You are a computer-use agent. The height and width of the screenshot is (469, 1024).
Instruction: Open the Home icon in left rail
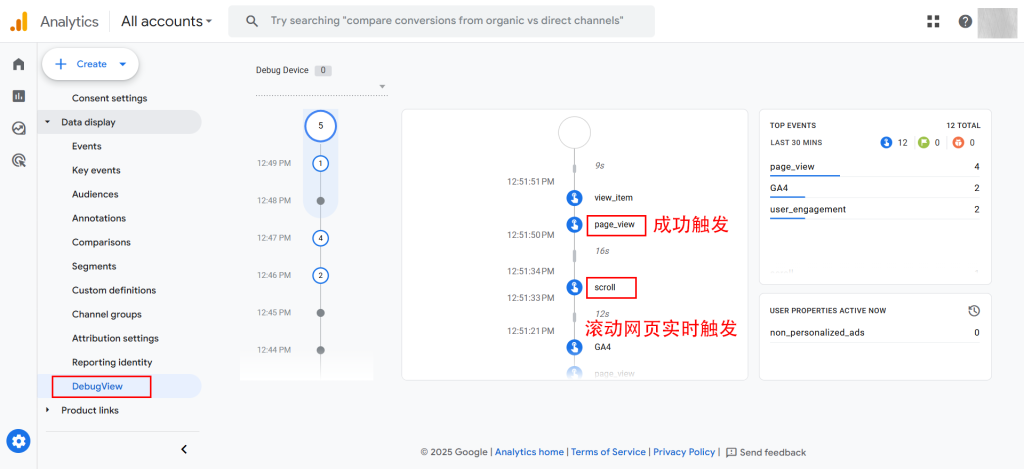coord(18,64)
